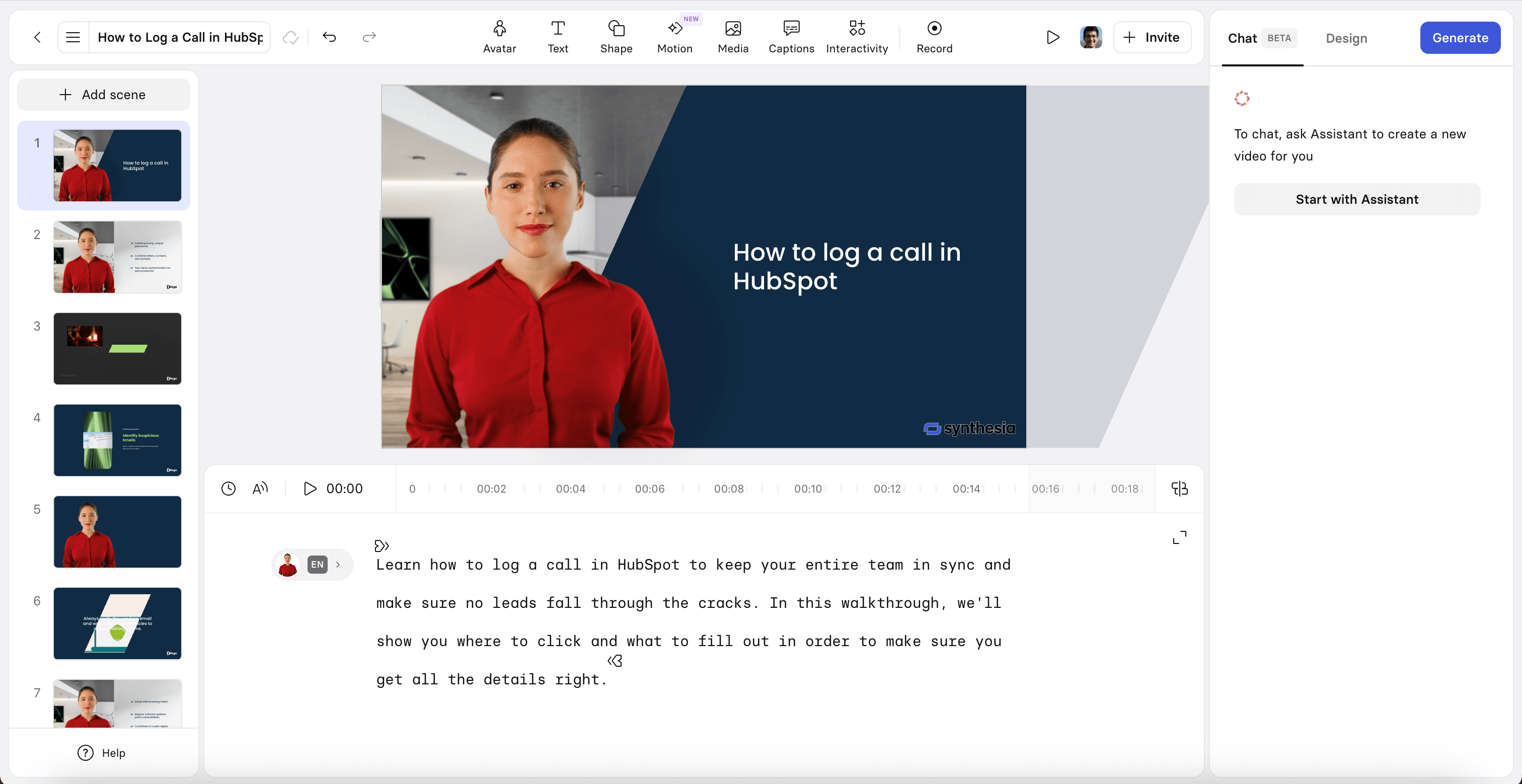Open the Captions tool
1522x784 pixels.
coord(791,37)
